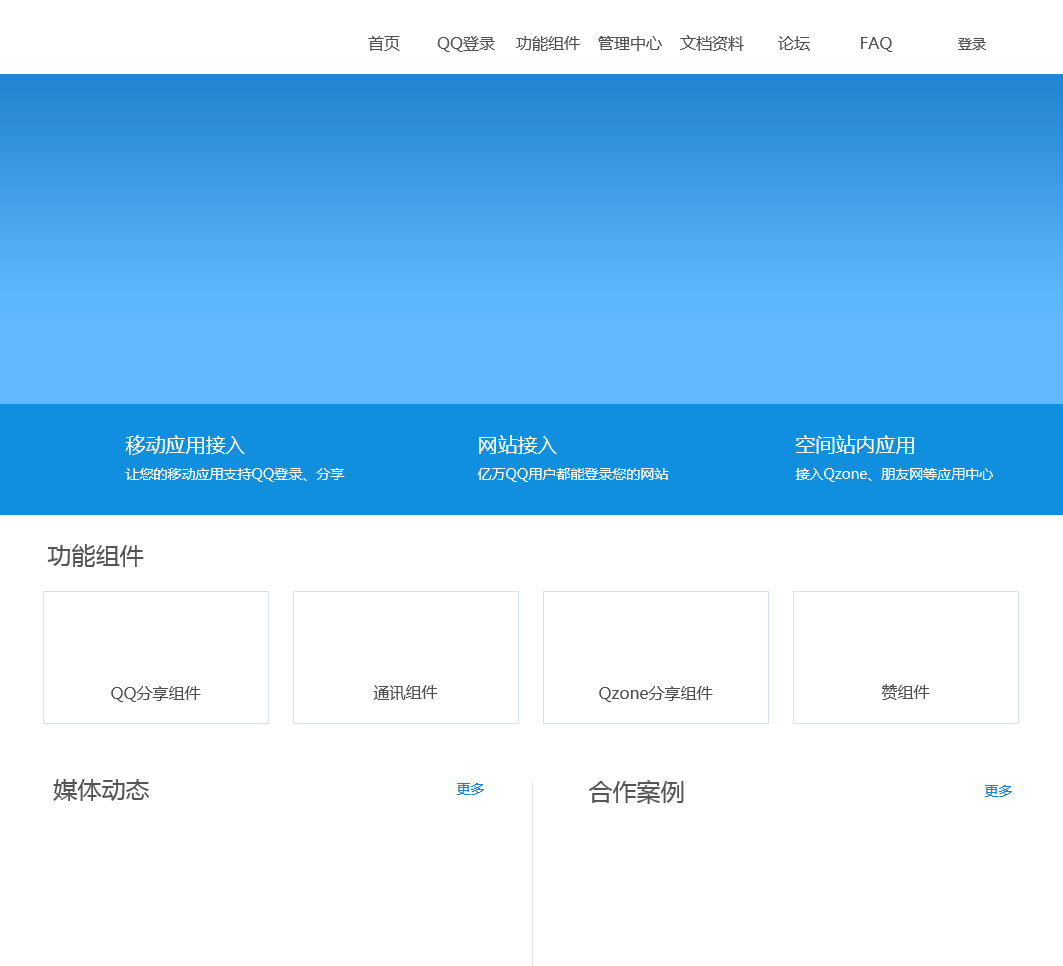This screenshot has width=1063, height=966.
Task: Open the QQ分享组件 card
Action: (x=156, y=658)
